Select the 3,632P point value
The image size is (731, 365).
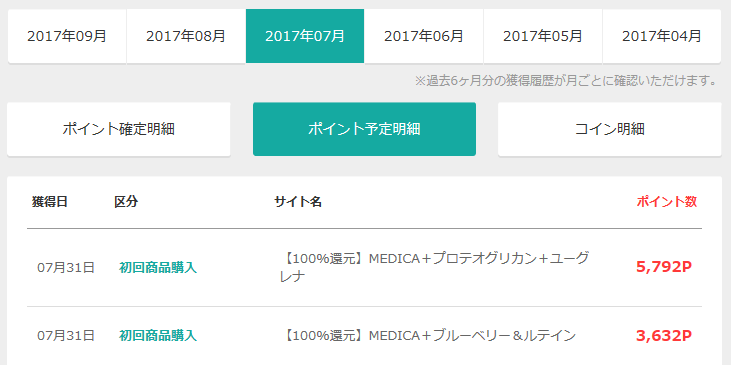pyautogui.click(x=664, y=335)
